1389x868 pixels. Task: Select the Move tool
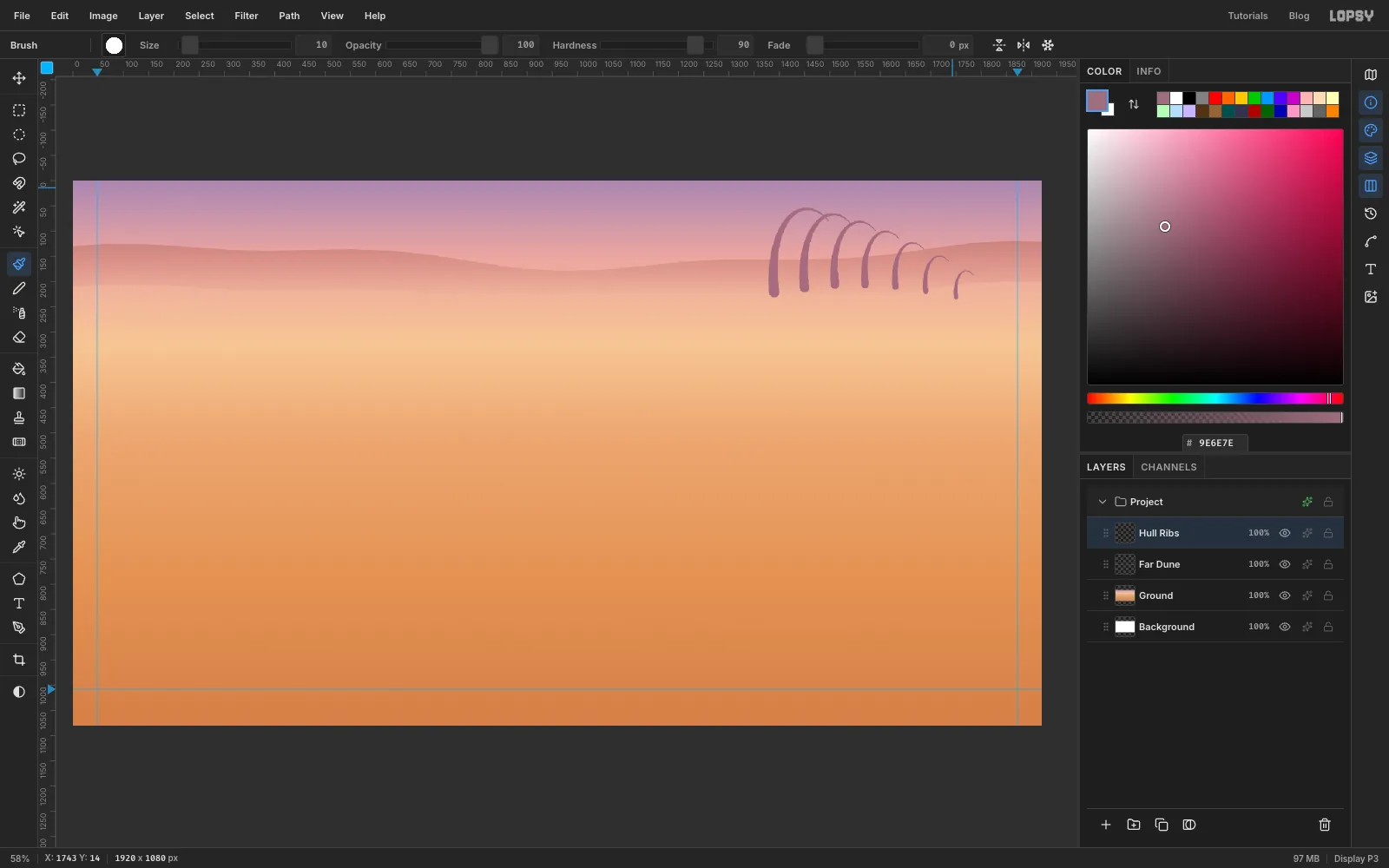click(x=18, y=78)
